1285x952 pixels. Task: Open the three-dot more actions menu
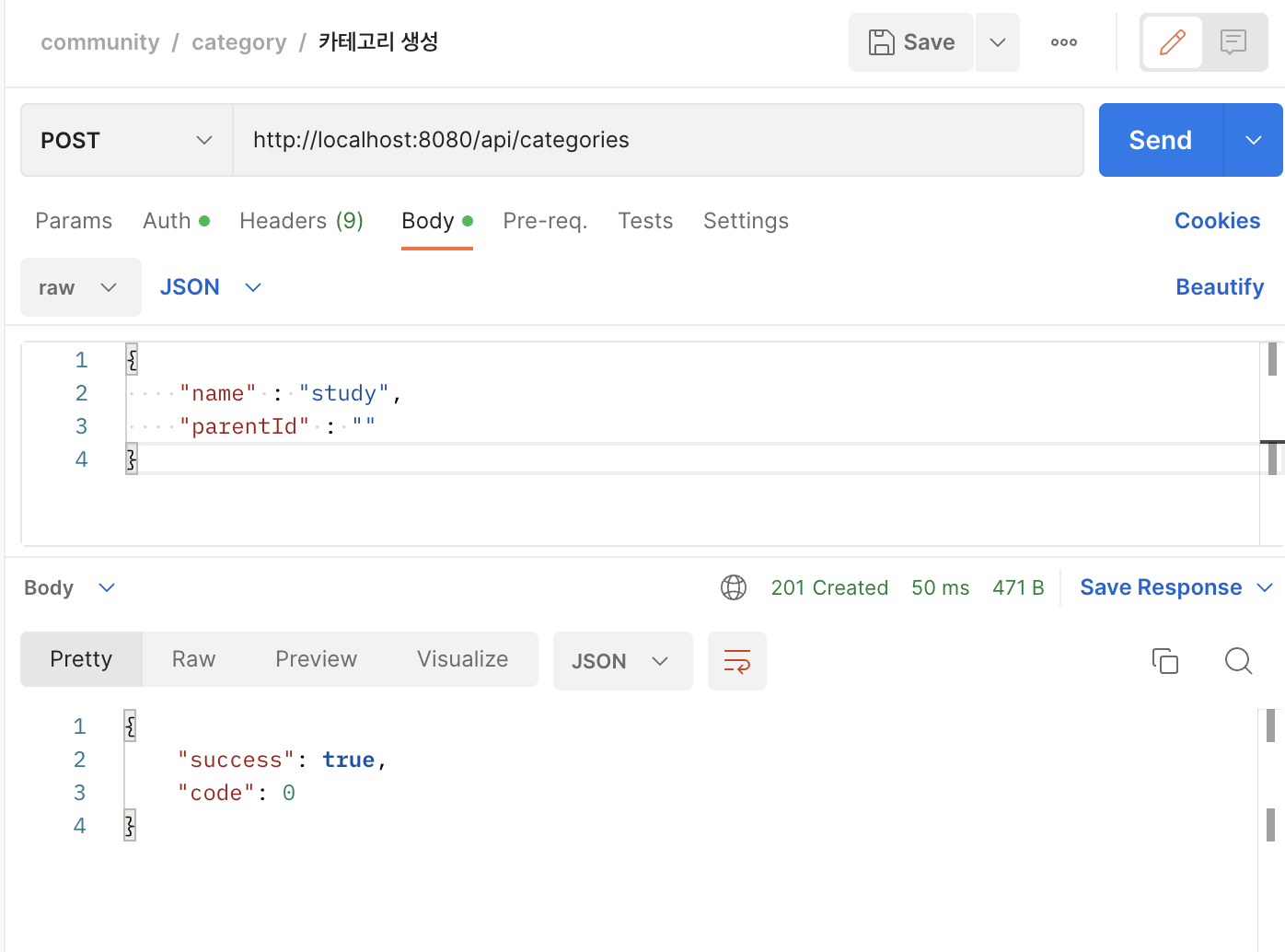click(x=1063, y=42)
